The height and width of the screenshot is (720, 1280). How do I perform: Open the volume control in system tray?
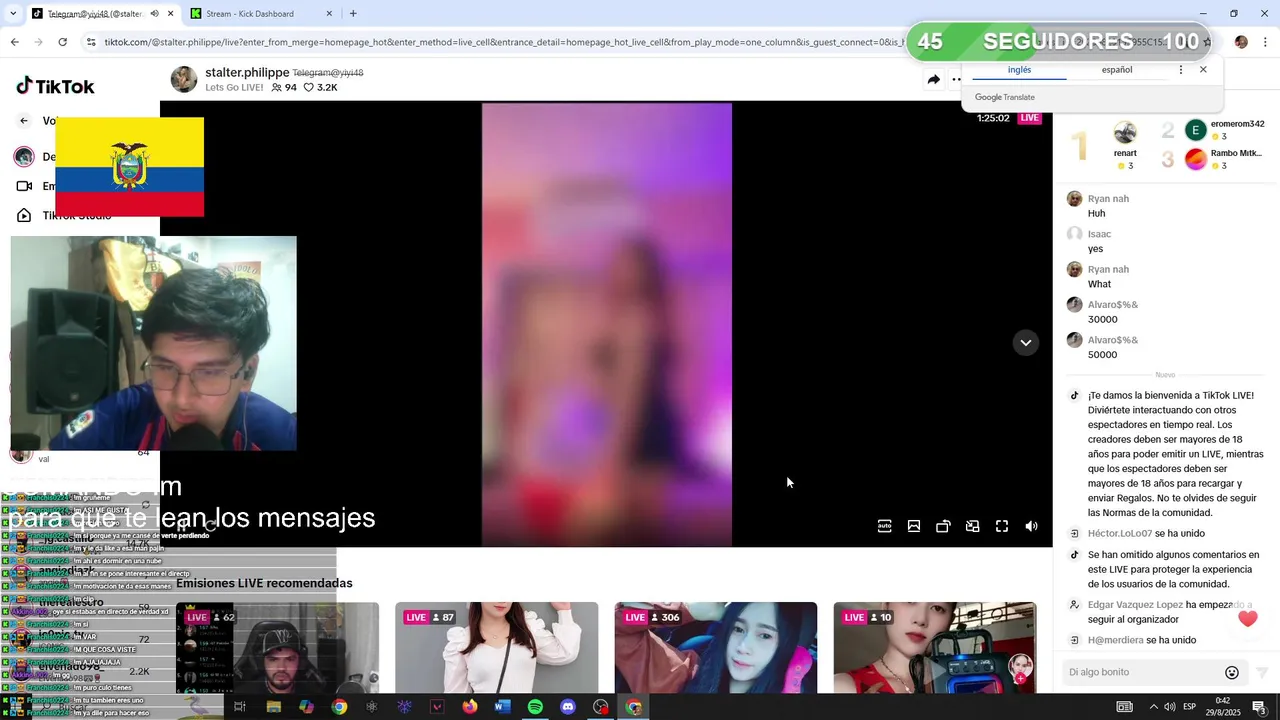[1170, 707]
